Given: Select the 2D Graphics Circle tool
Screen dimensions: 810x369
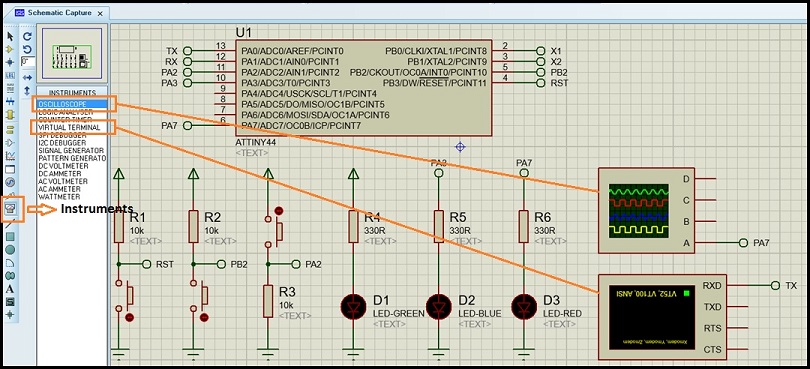Looking at the screenshot, I should click(10, 250).
